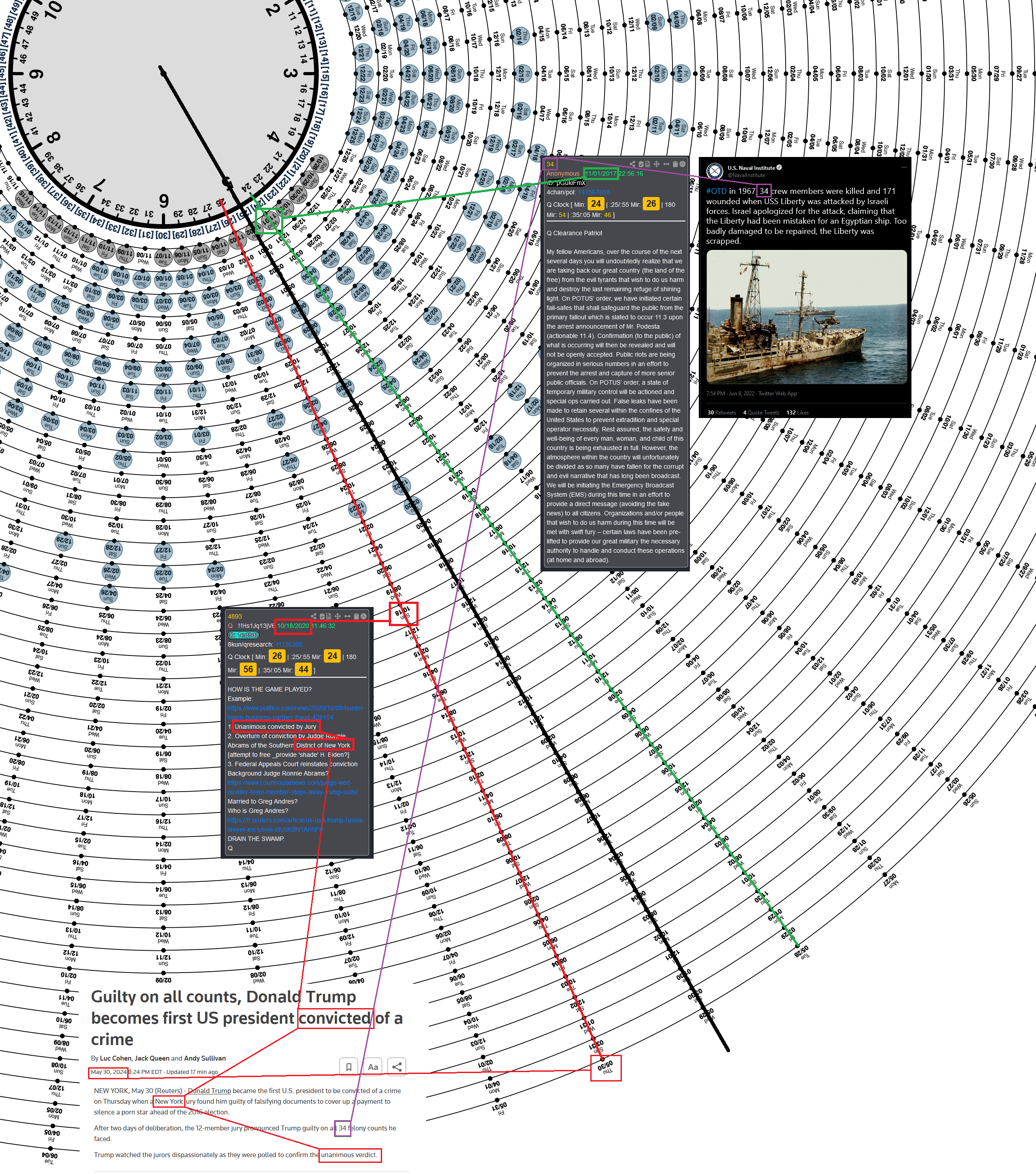Click the Thu 05/30 dial marker
This screenshot has height=1174, width=1036.
[605, 1068]
